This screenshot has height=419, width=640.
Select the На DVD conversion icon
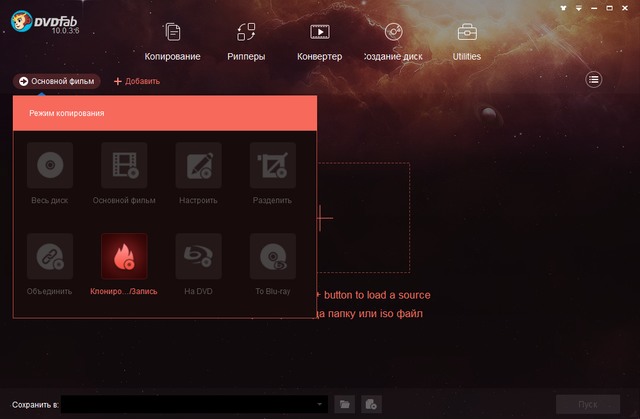click(x=198, y=256)
